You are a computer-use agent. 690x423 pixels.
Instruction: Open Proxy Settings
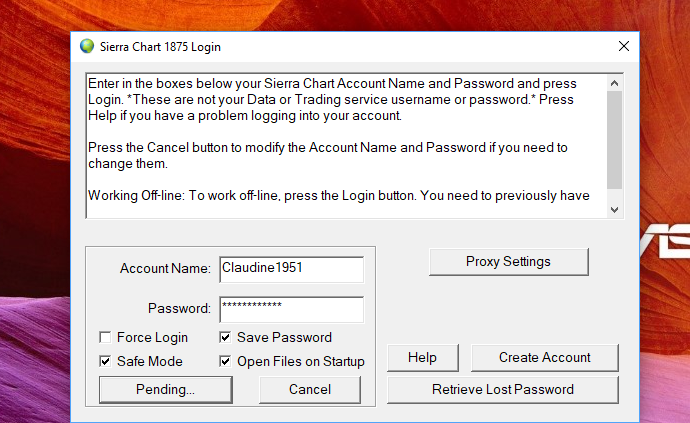508,262
